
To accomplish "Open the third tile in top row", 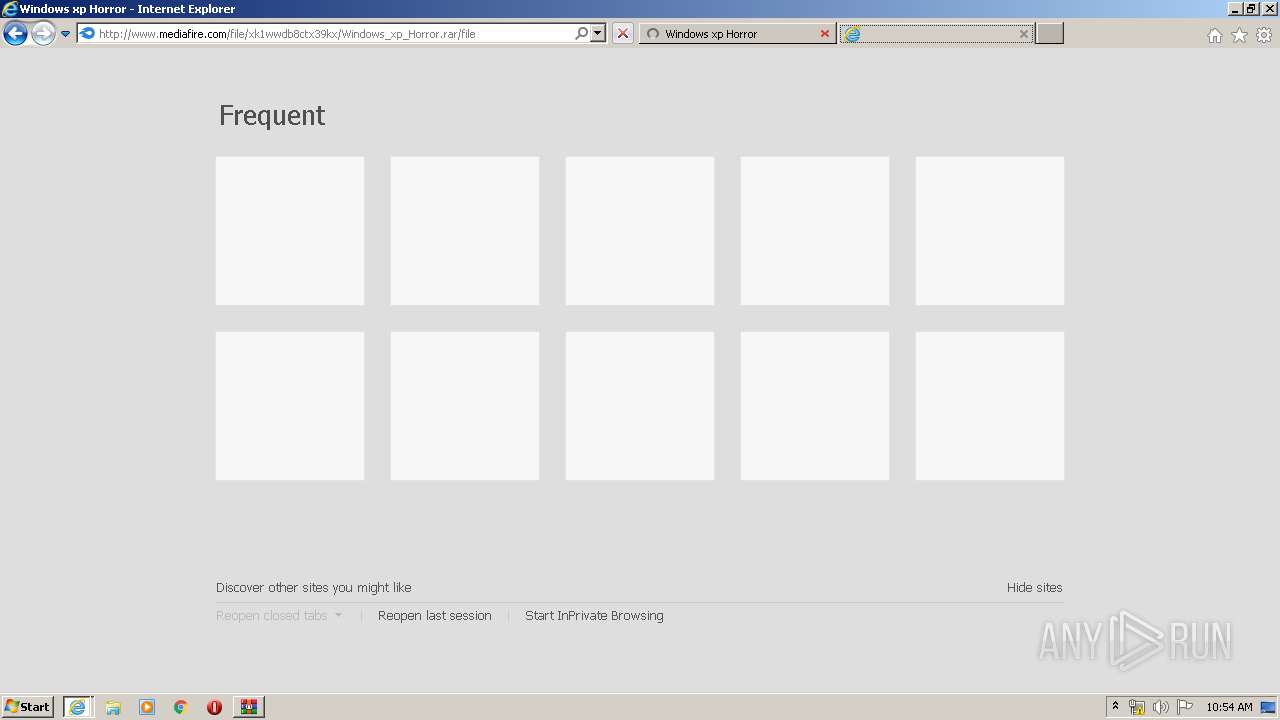I will coord(640,230).
